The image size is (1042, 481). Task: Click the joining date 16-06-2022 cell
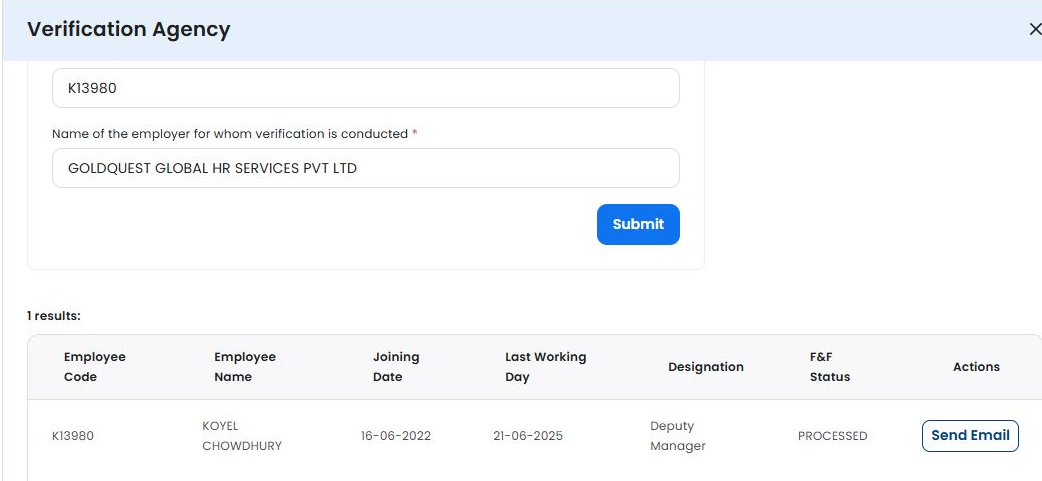(396, 436)
